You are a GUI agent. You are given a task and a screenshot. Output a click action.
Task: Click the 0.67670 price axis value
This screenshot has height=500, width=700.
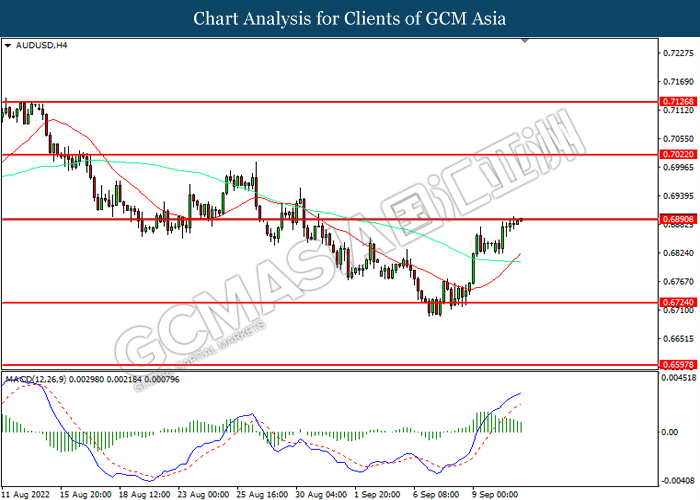coord(679,282)
